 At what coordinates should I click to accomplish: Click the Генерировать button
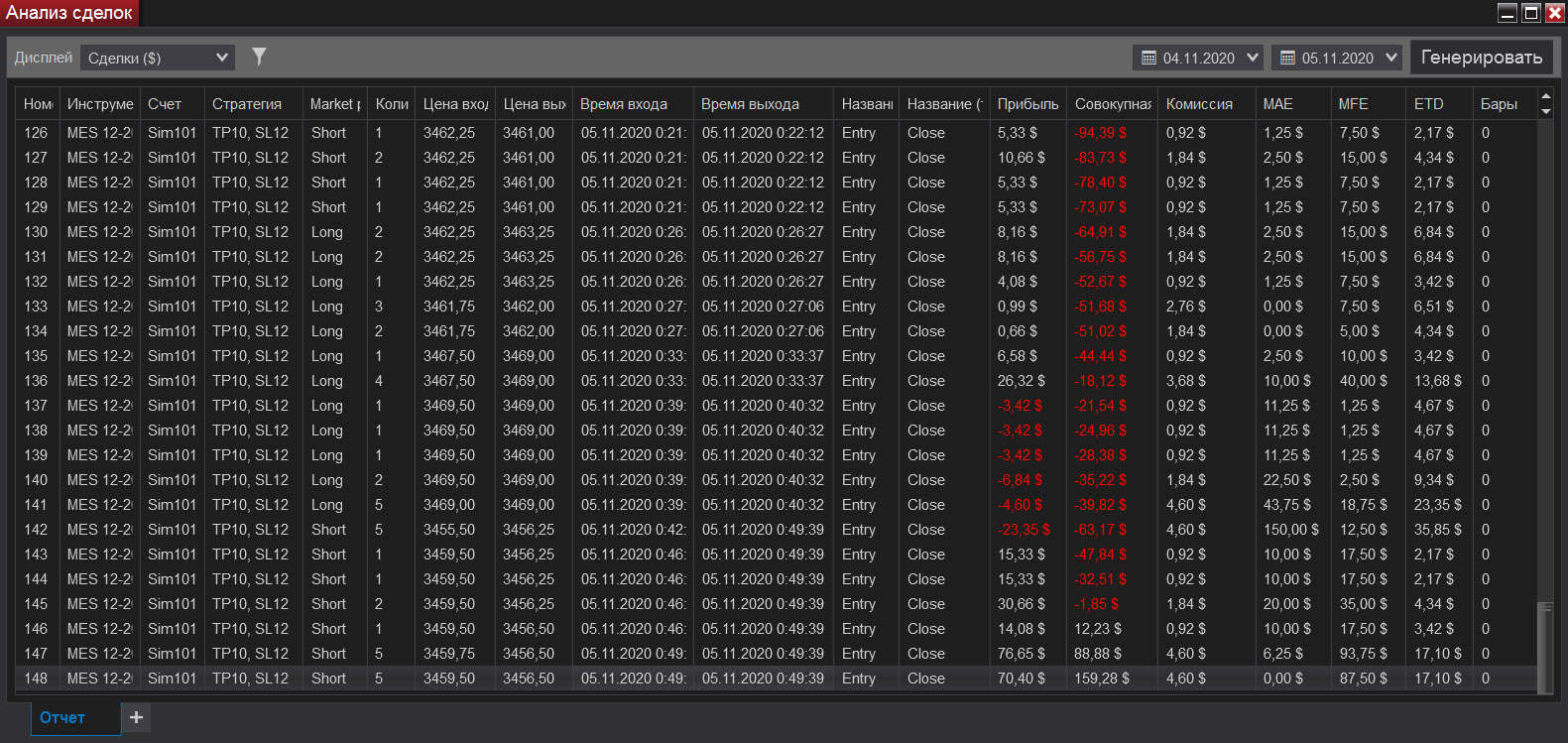1482,58
